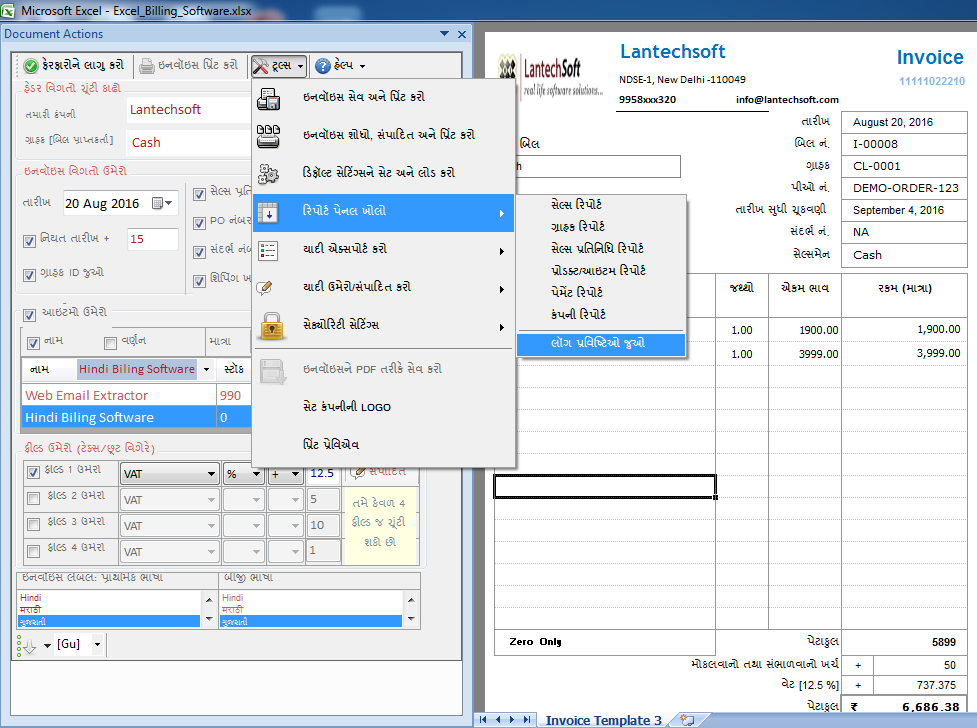Click the save invoice as PDF icon

point(272,371)
